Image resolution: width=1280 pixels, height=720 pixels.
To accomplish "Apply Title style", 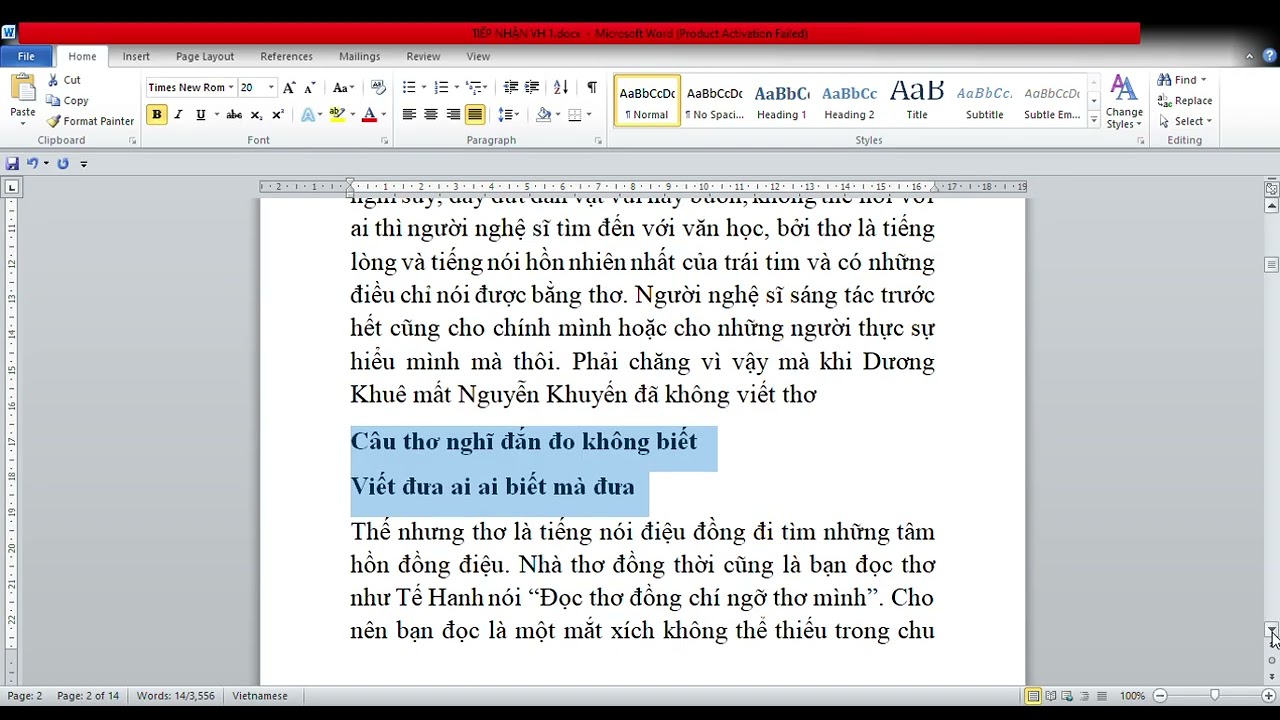I will (x=917, y=101).
